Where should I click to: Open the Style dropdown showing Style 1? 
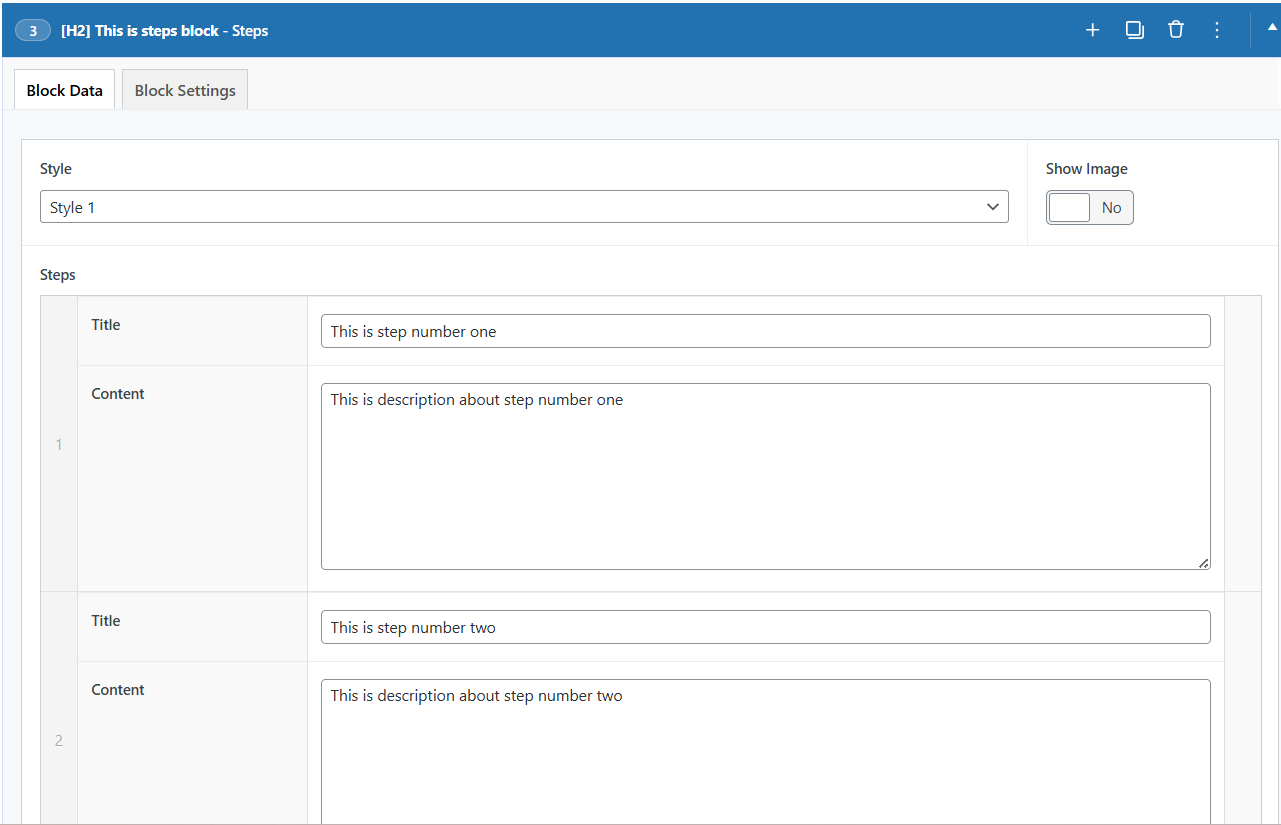(x=524, y=207)
